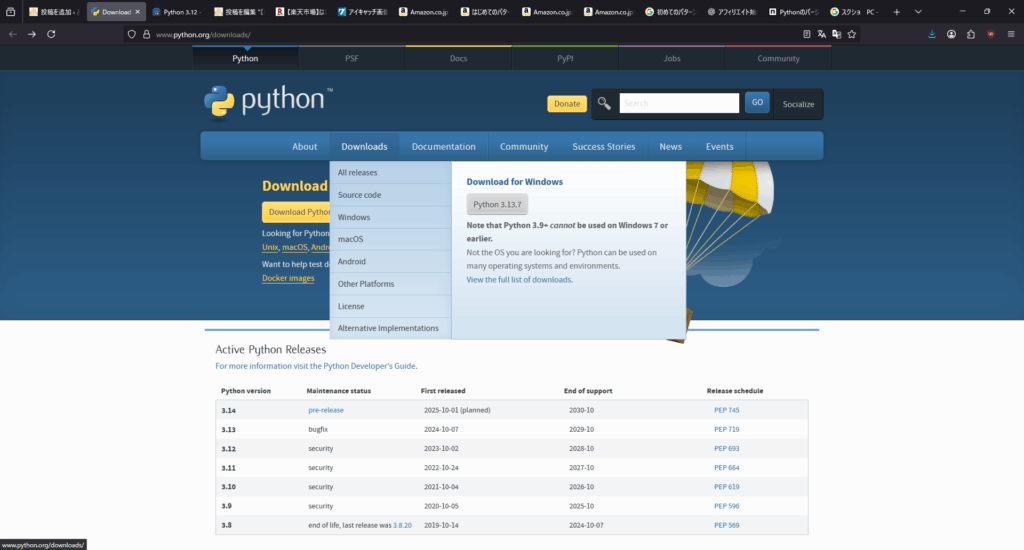Open the Python Developer's Guide link
The width and height of the screenshot is (1024, 550).
[x=370, y=366]
